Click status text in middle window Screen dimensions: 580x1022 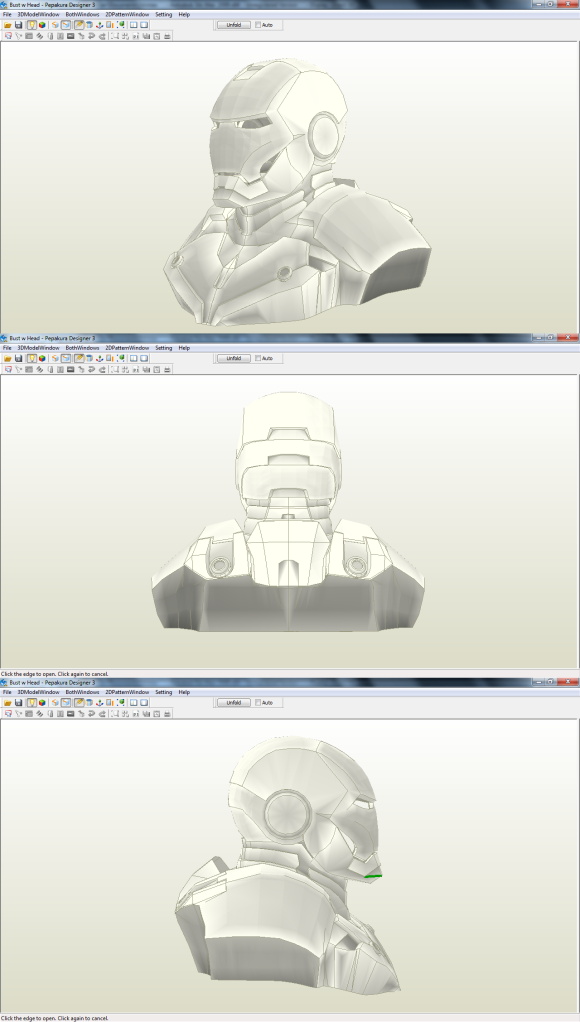54,674
